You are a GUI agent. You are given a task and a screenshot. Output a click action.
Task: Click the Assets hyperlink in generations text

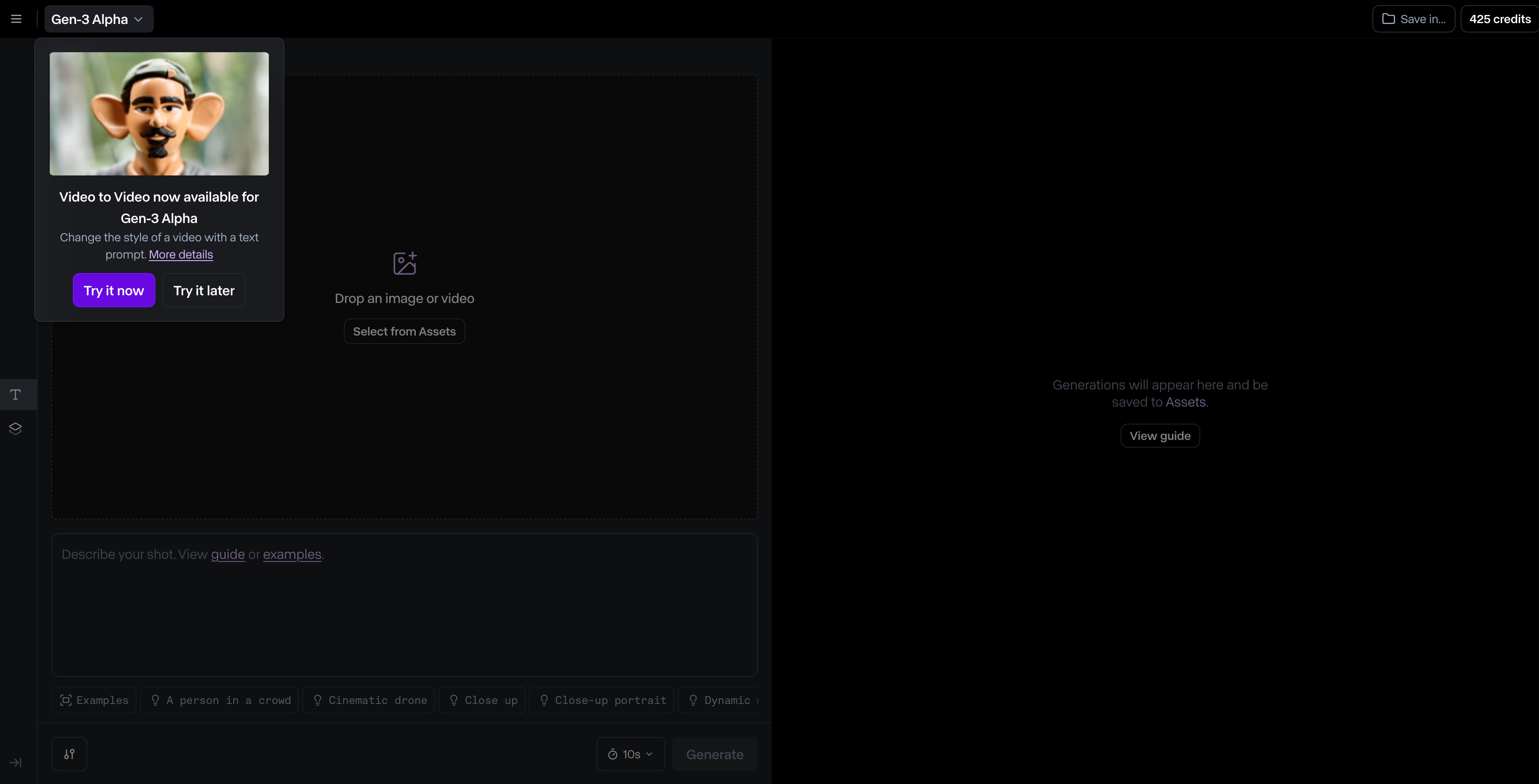(x=1186, y=401)
